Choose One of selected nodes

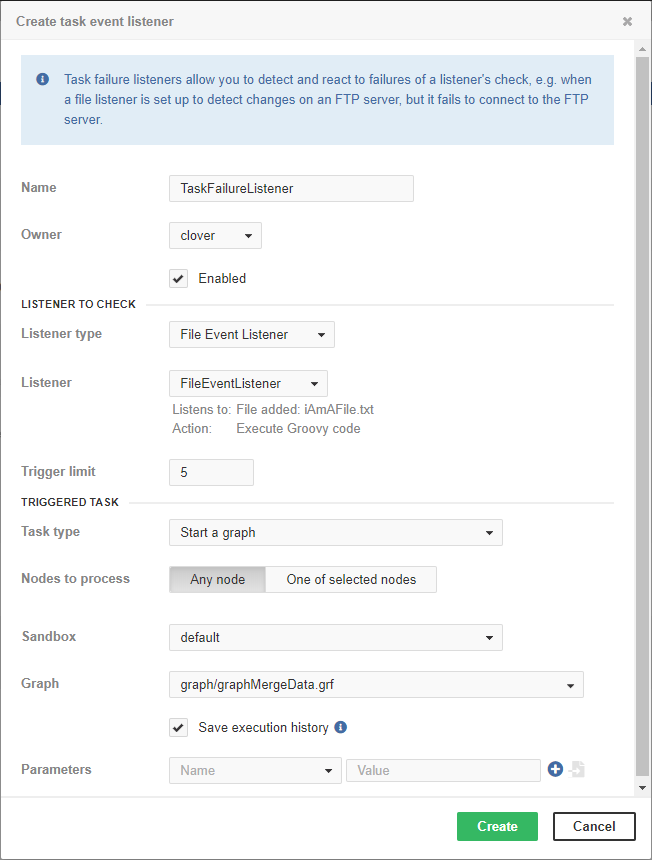coord(350,579)
